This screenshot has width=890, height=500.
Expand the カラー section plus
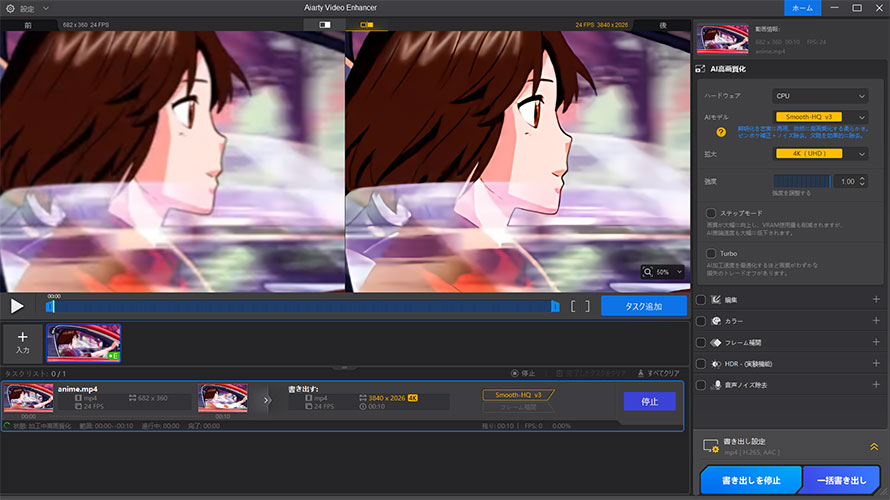click(x=876, y=321)
